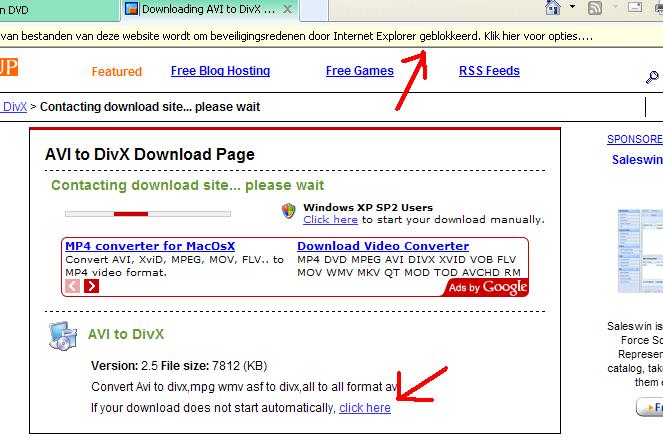
Task: Click here if download does not start
Action: point(365,408)
